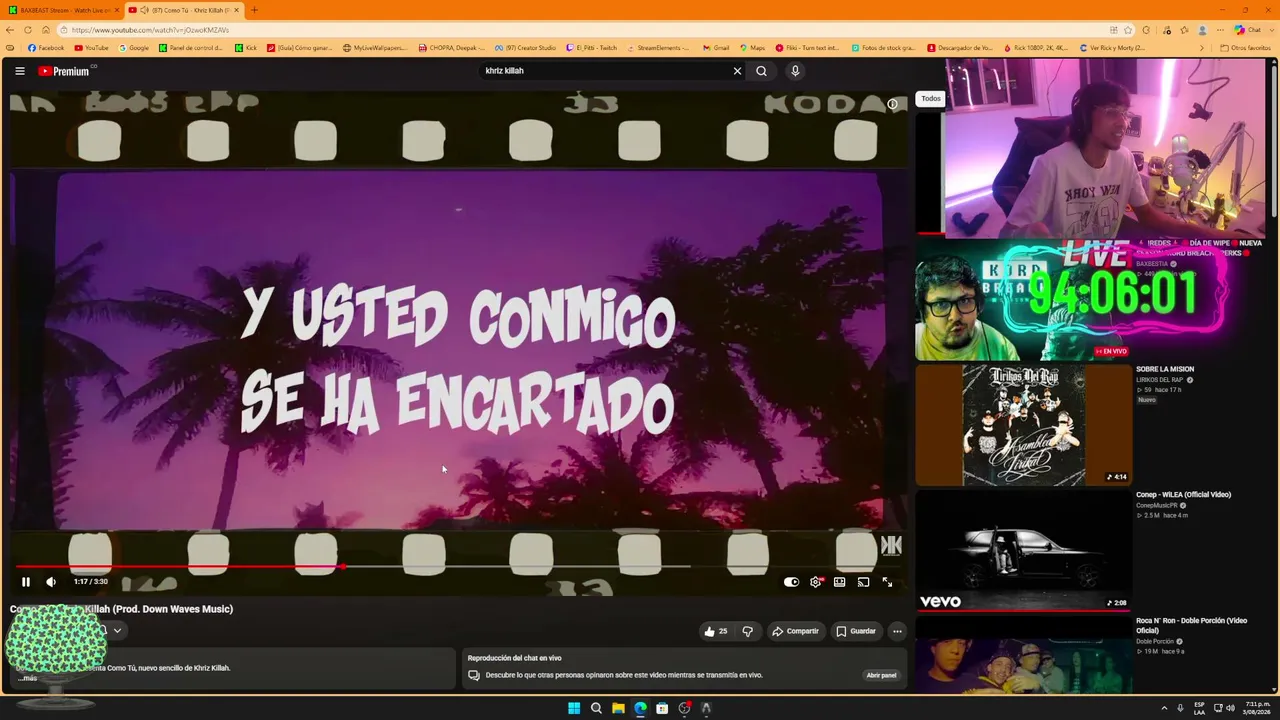Open the Maps bookmark
Image resolution: width=1280 pixels, height=720 pixels.
pyautogui.click(x=751, y=48)
